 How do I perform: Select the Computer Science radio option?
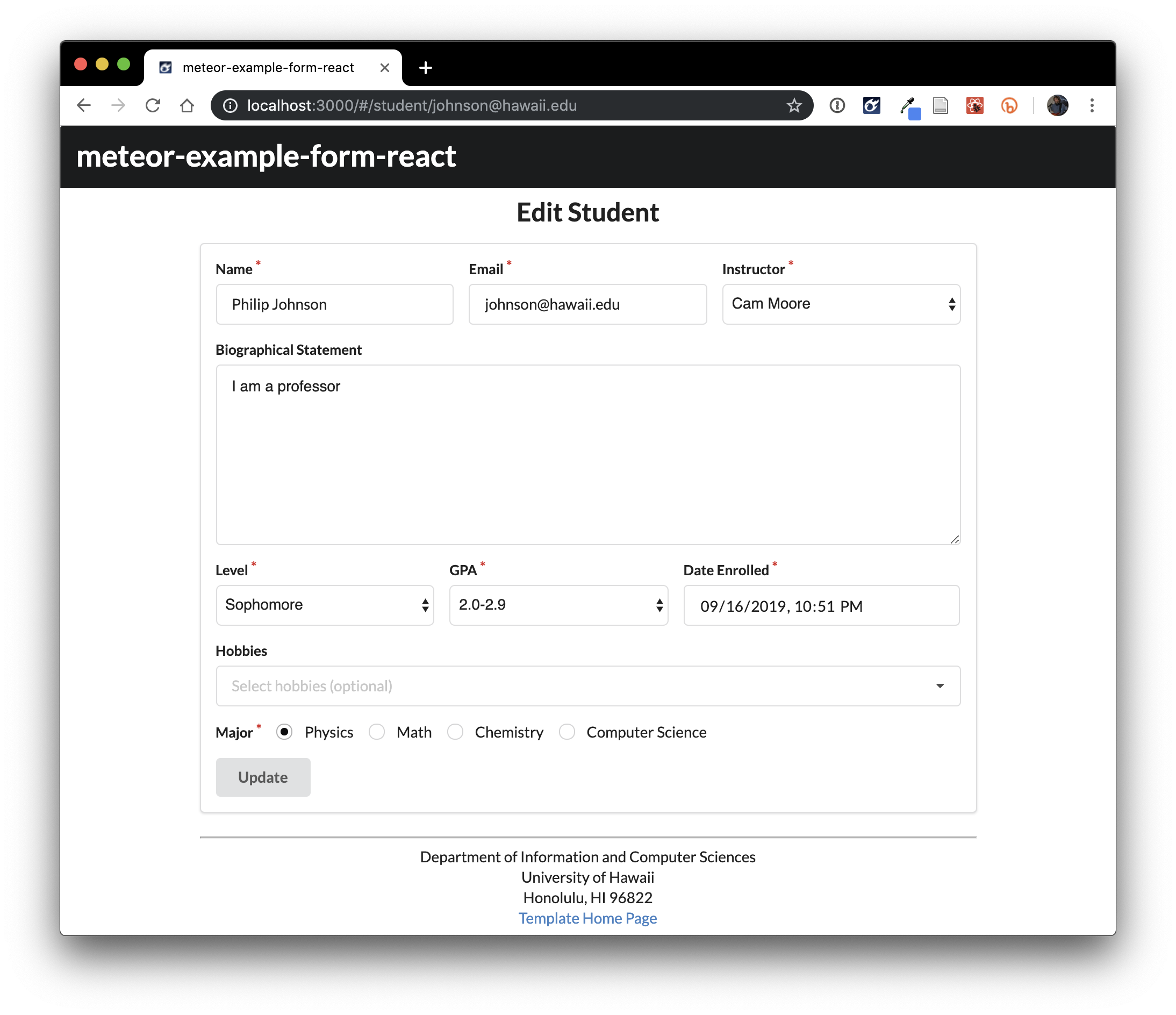[x=567, y=732]
